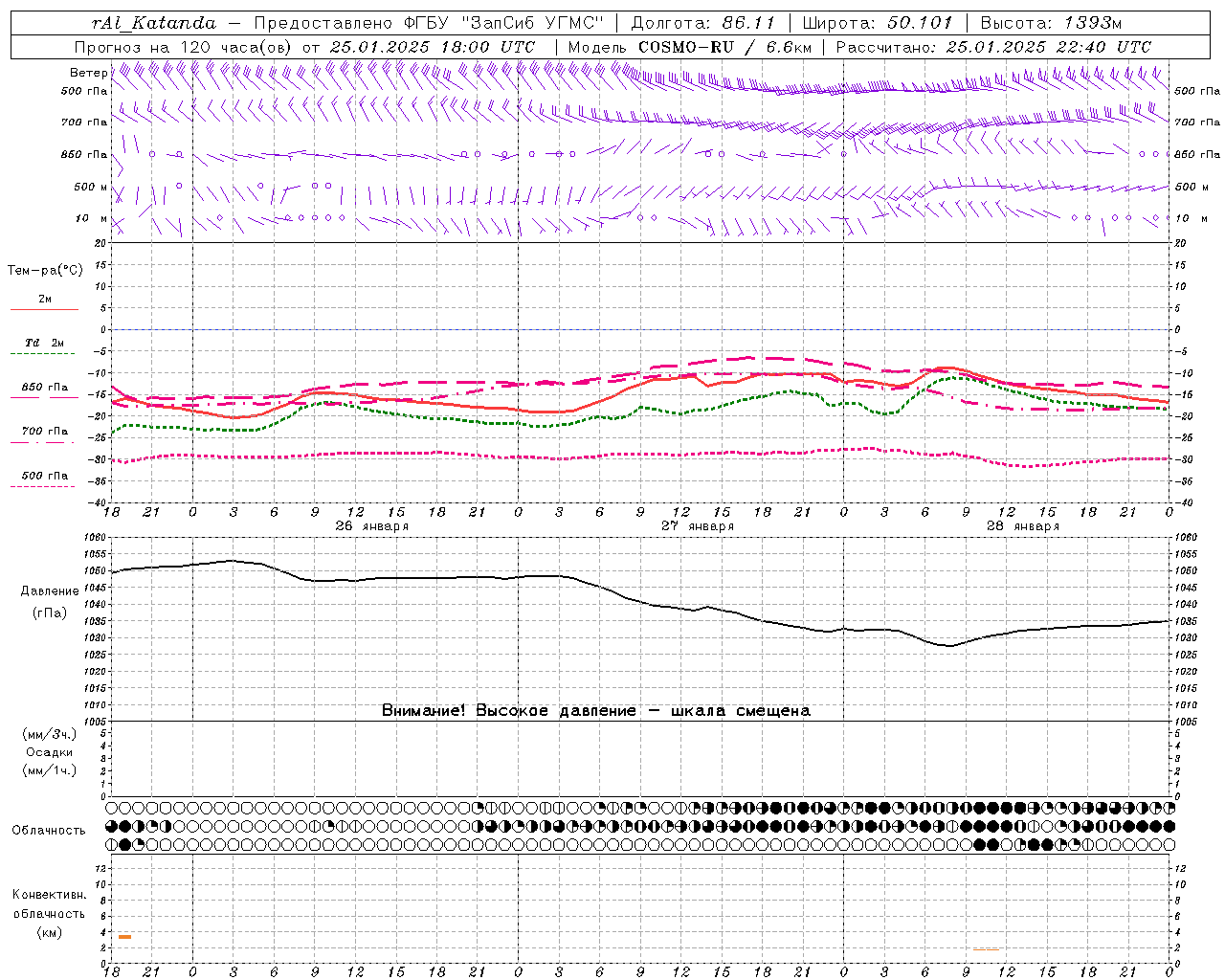This screenshot has width=1225, height=980.
Task: Click the line sample under the 2м legend
Action: pos(44,310)
